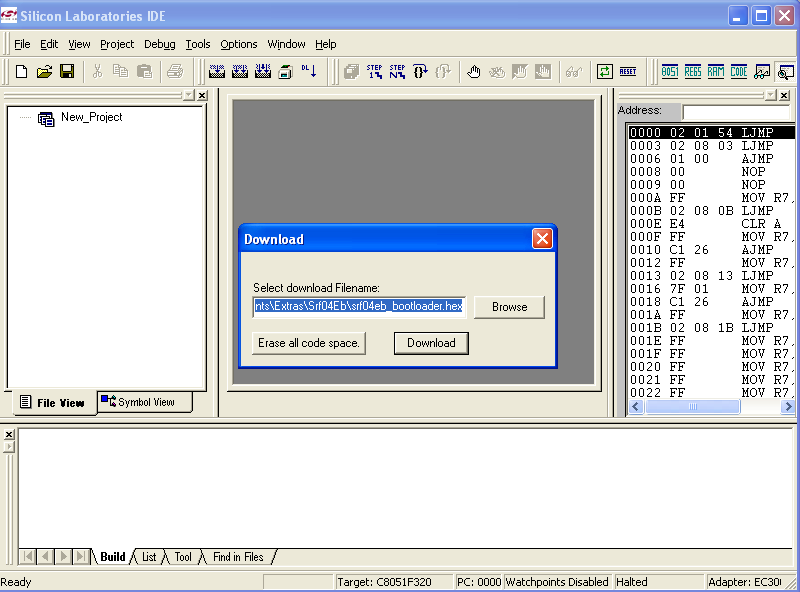The image size is (800, 592).
Task: Open the File menu
Action: [x=22, y=44]
